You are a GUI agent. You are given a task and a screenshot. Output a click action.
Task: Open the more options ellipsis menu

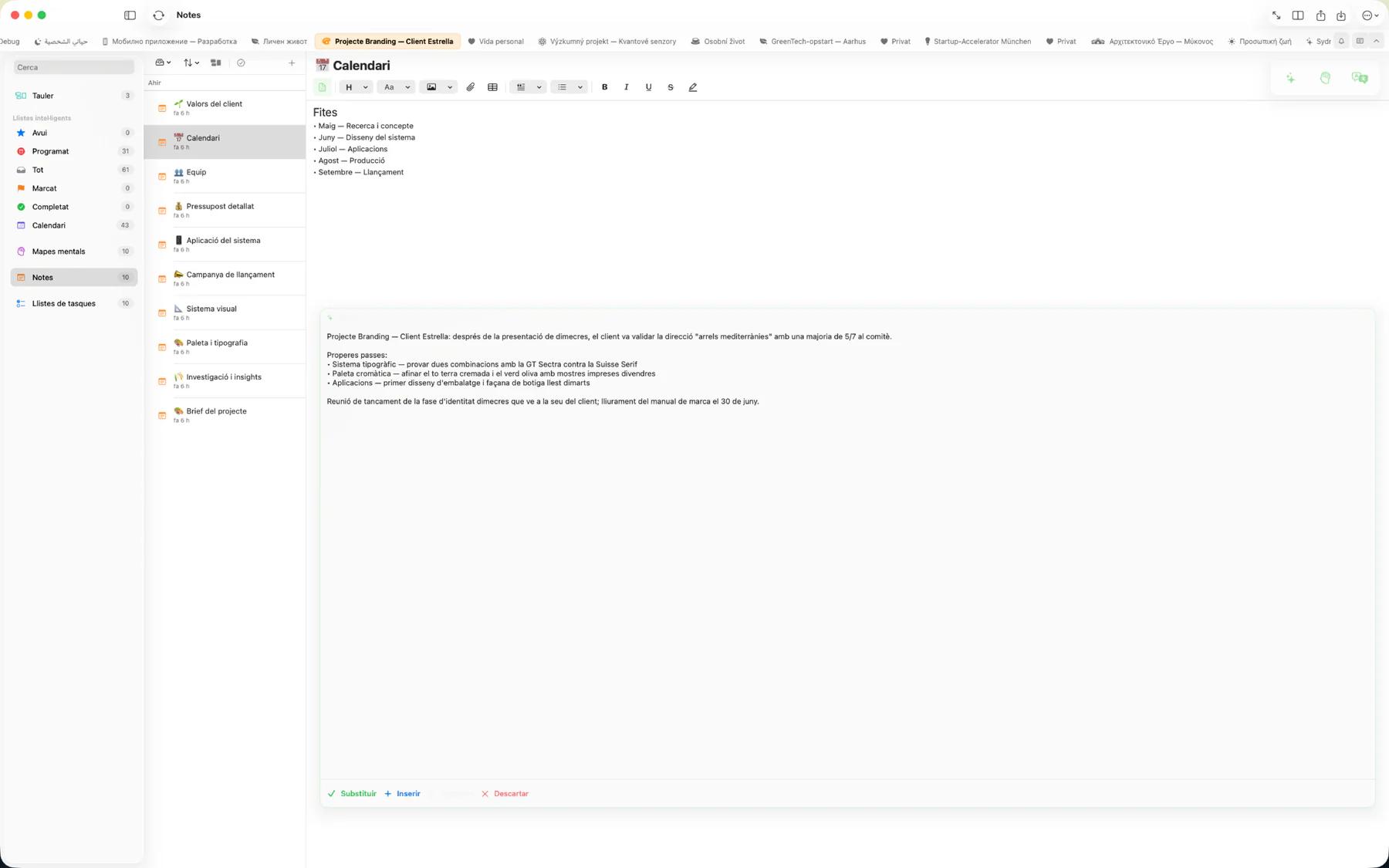coord(1370,15)
